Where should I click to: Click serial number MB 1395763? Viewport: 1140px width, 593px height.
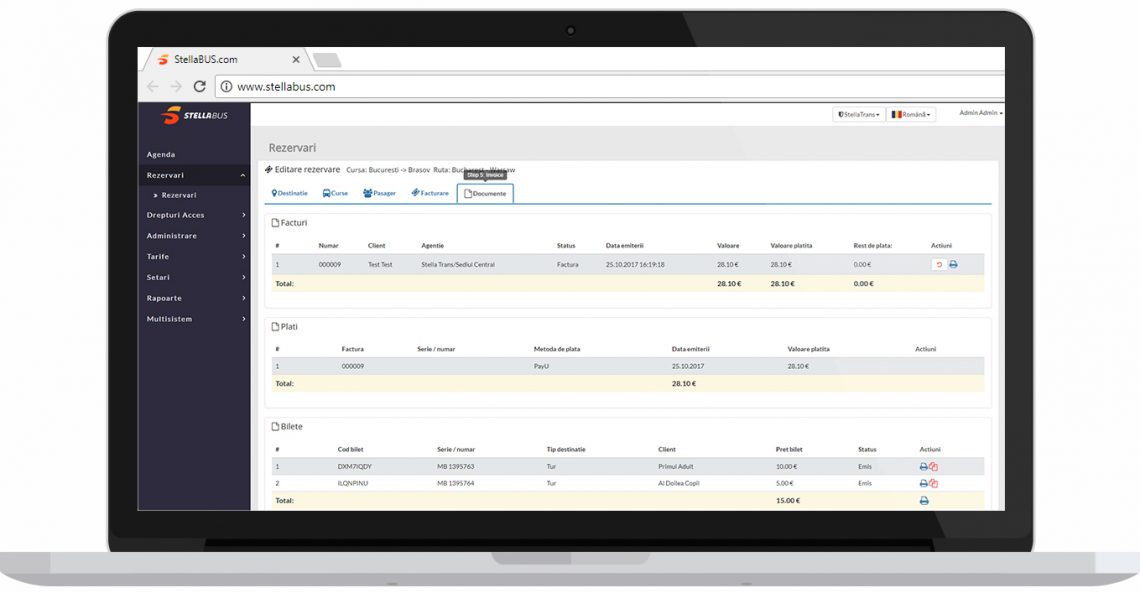[456, 467]
